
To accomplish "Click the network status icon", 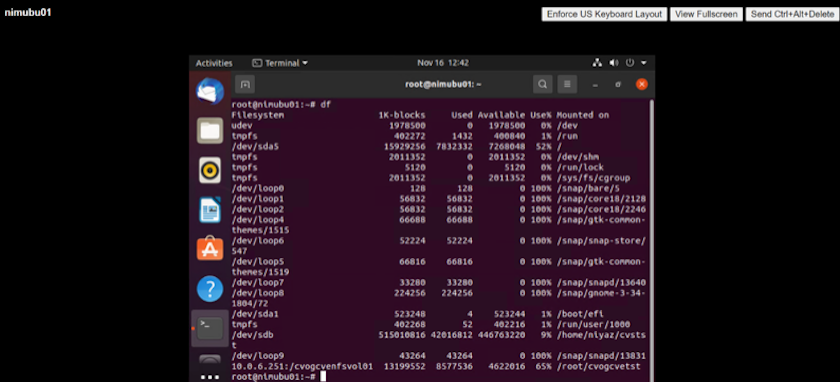I will [x=597, y=63].
